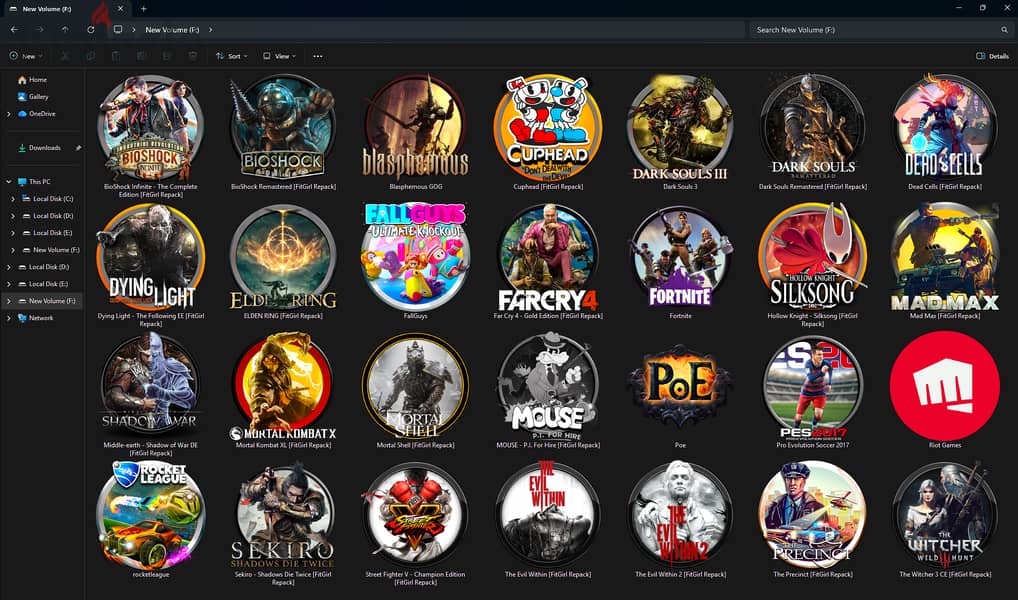This screenshot has width=1018, height=600.
Task: Open the Dark Souls 3 folder
Action: click(x=680, y=128)
